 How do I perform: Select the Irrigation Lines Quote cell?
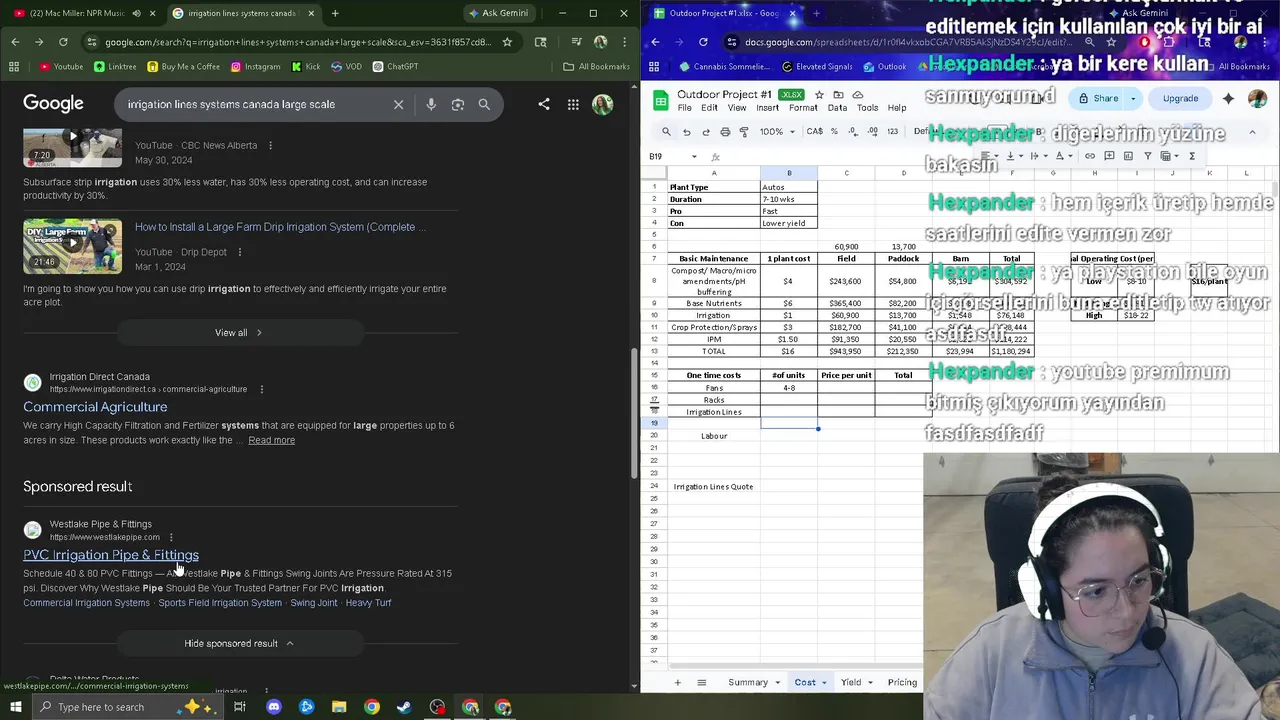pyautogui.click(x=713, y=486)
